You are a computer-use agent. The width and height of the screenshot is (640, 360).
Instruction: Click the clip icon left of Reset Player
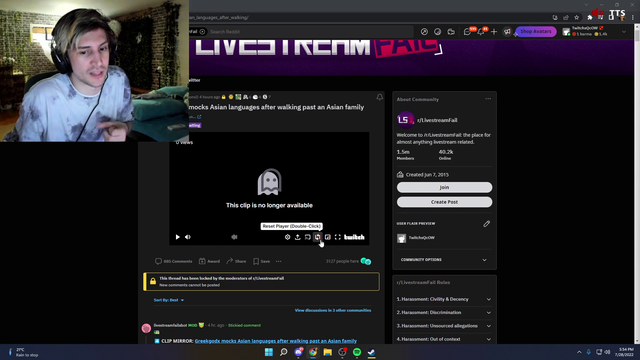[x=308, y=237]
